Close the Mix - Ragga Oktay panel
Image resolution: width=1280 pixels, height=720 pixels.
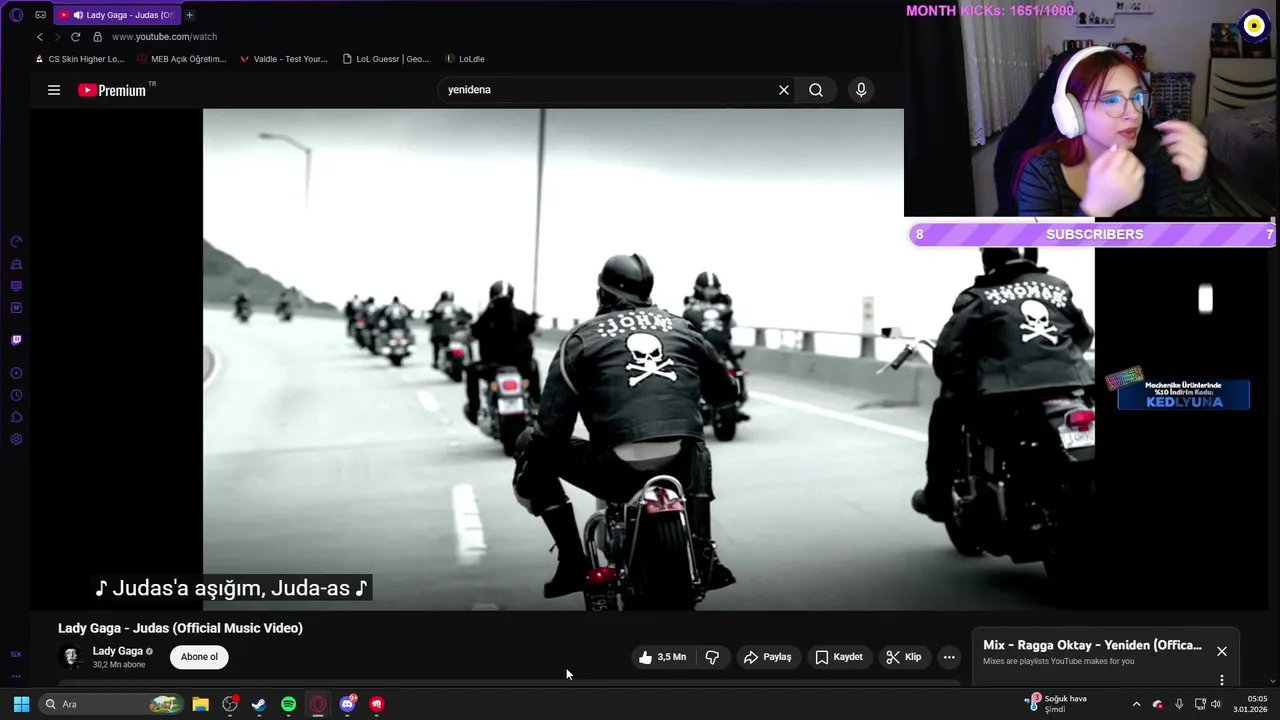[x=1222, y=651]
